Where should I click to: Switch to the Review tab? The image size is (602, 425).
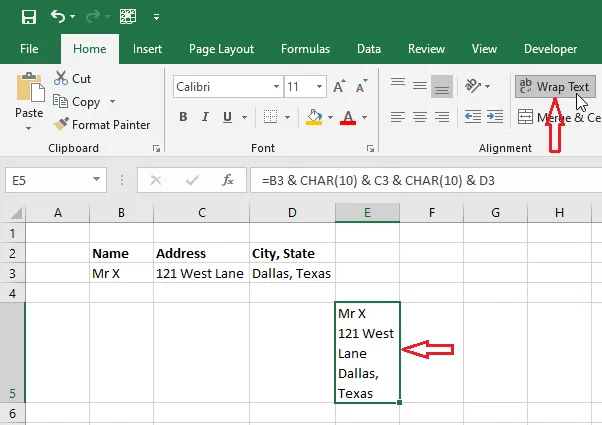pyautogui.click(x=427, y=49)
